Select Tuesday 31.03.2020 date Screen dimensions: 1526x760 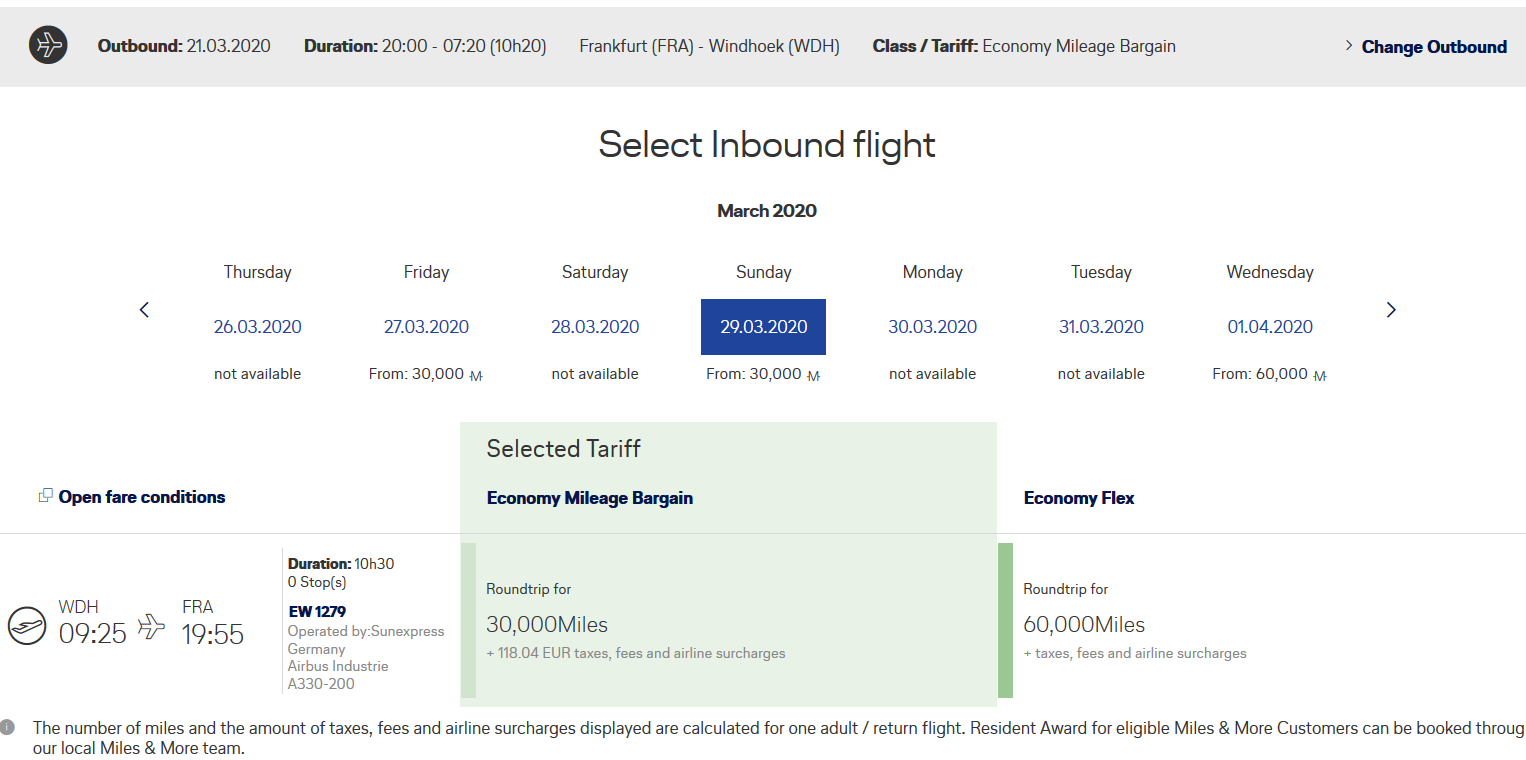coord(1101,327)
